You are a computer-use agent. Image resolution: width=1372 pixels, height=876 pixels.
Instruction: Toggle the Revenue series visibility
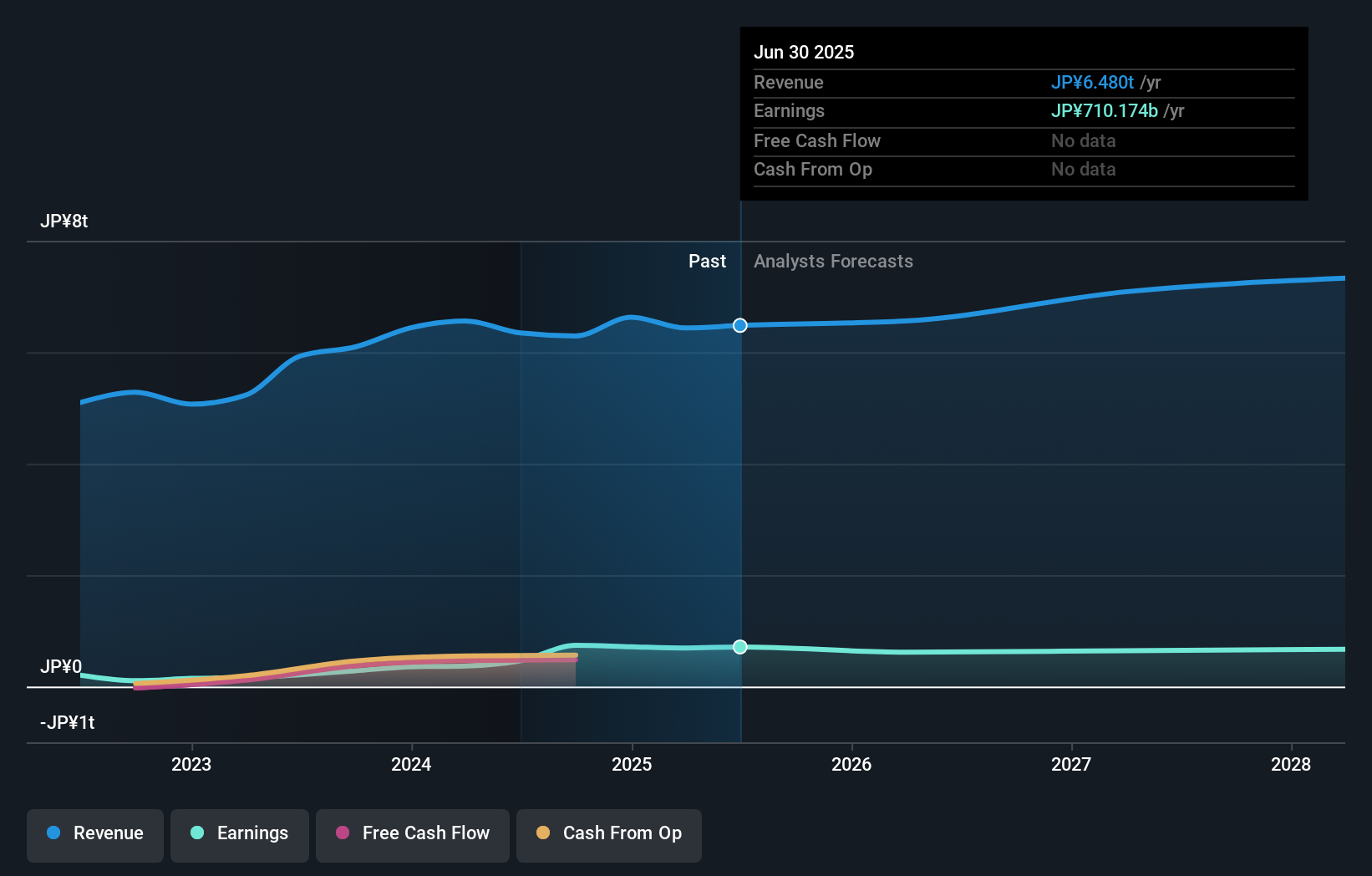tap(94, 834)
